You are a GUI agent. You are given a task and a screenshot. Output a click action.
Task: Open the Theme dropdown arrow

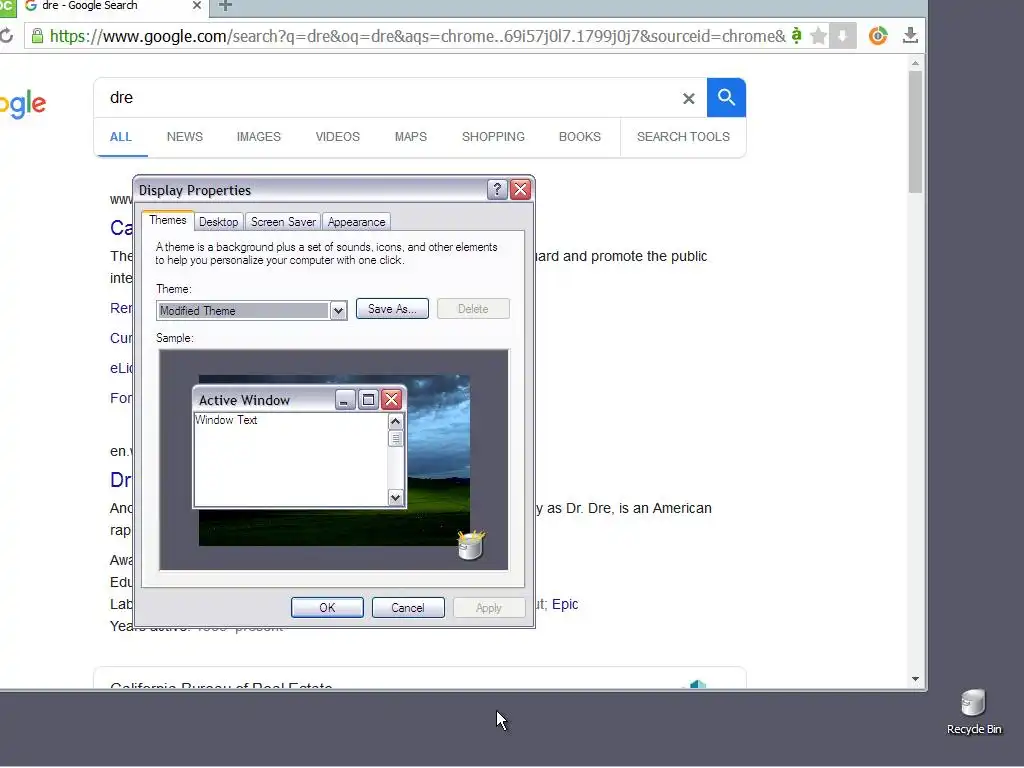(x=338, y=311)
